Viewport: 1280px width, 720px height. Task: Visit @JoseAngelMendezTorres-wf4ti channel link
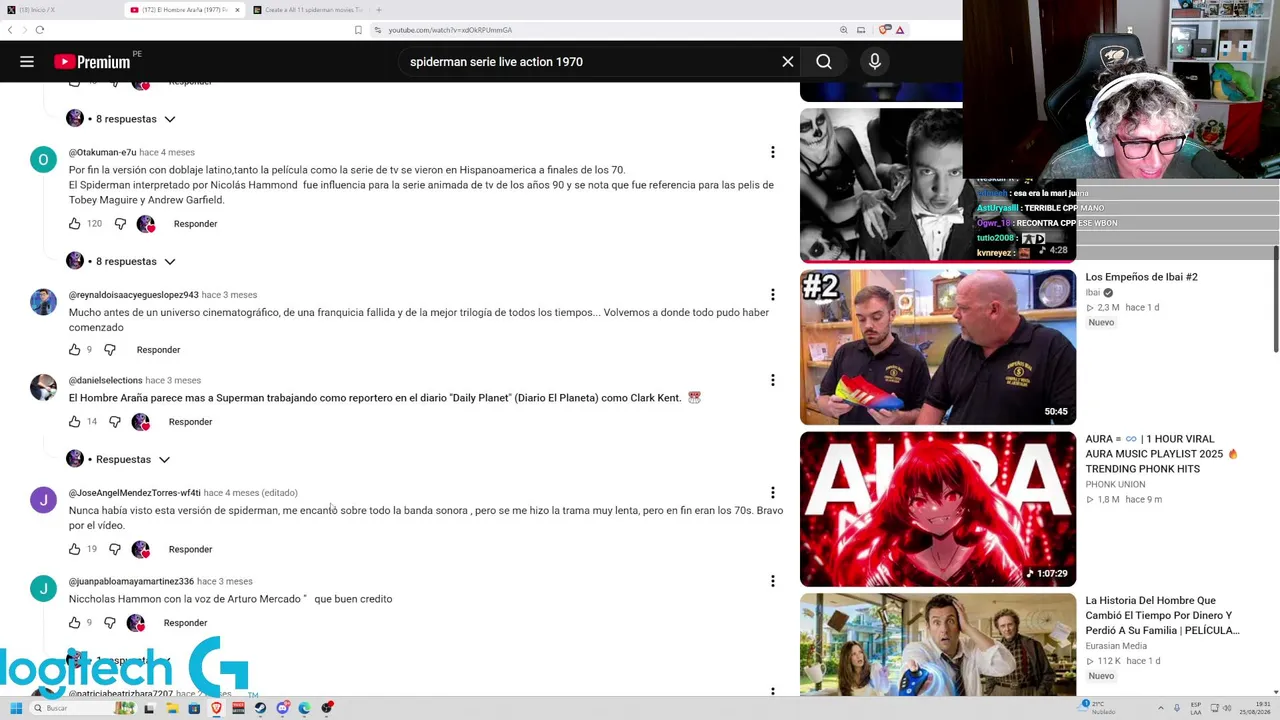tap(134, 493)
